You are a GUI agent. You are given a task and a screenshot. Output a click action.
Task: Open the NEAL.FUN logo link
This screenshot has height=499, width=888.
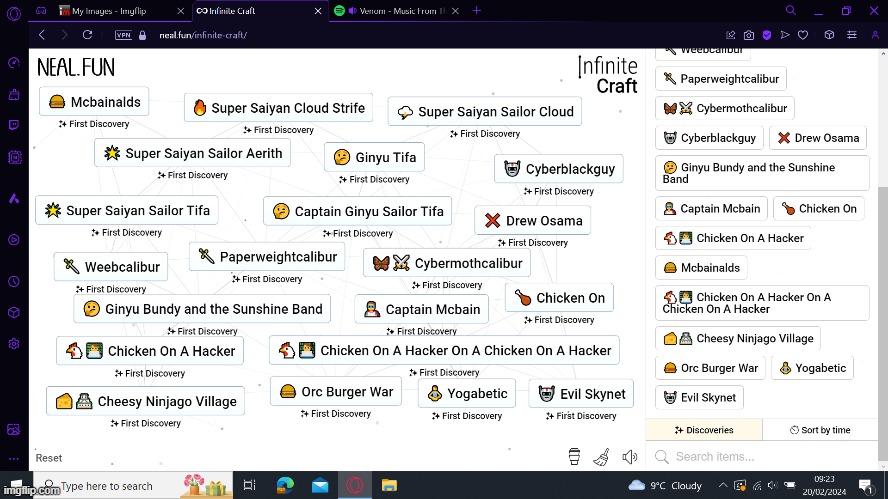tap(76, 68)
